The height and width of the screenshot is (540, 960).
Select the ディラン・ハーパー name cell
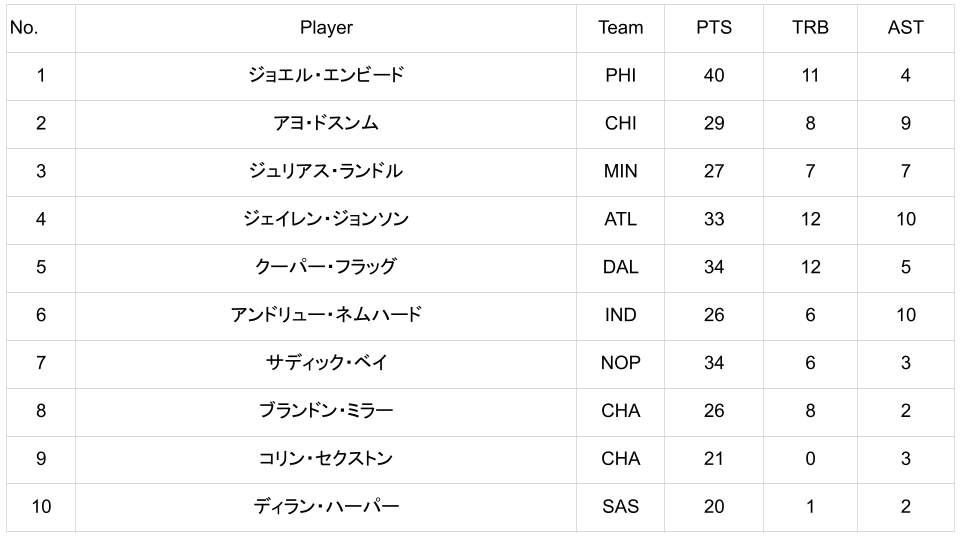click(x=326, y=507)
